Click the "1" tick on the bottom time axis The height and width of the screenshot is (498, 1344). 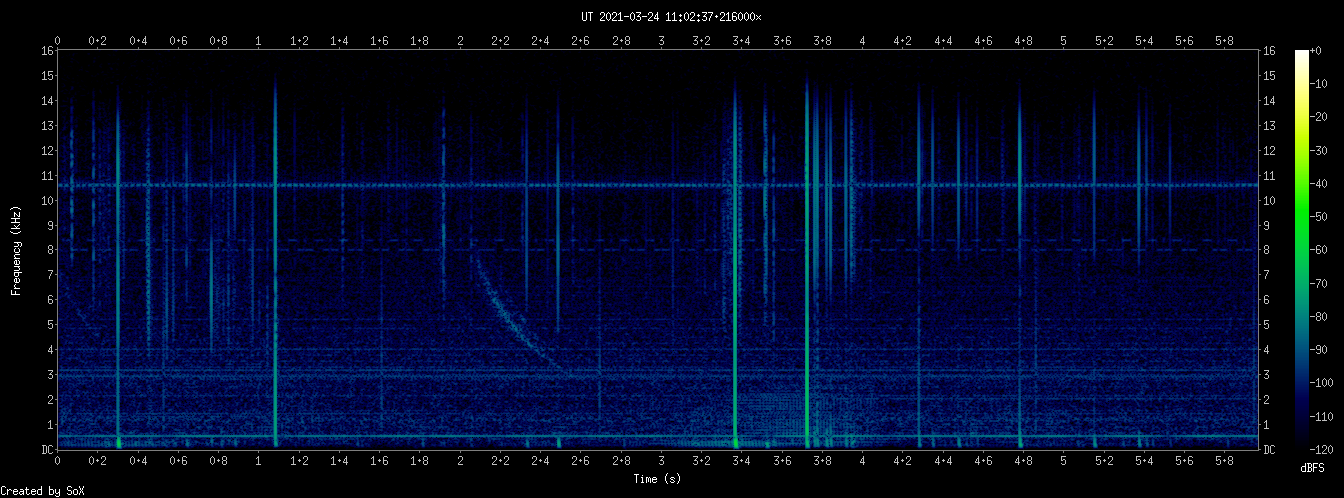click(259, 461)
